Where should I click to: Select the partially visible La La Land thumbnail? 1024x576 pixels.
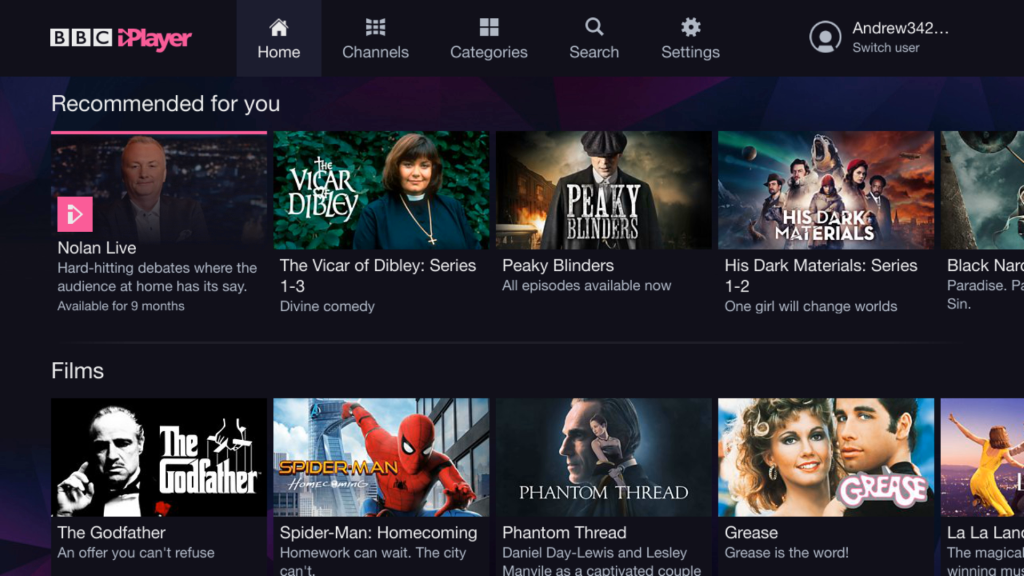pos(982,457)
